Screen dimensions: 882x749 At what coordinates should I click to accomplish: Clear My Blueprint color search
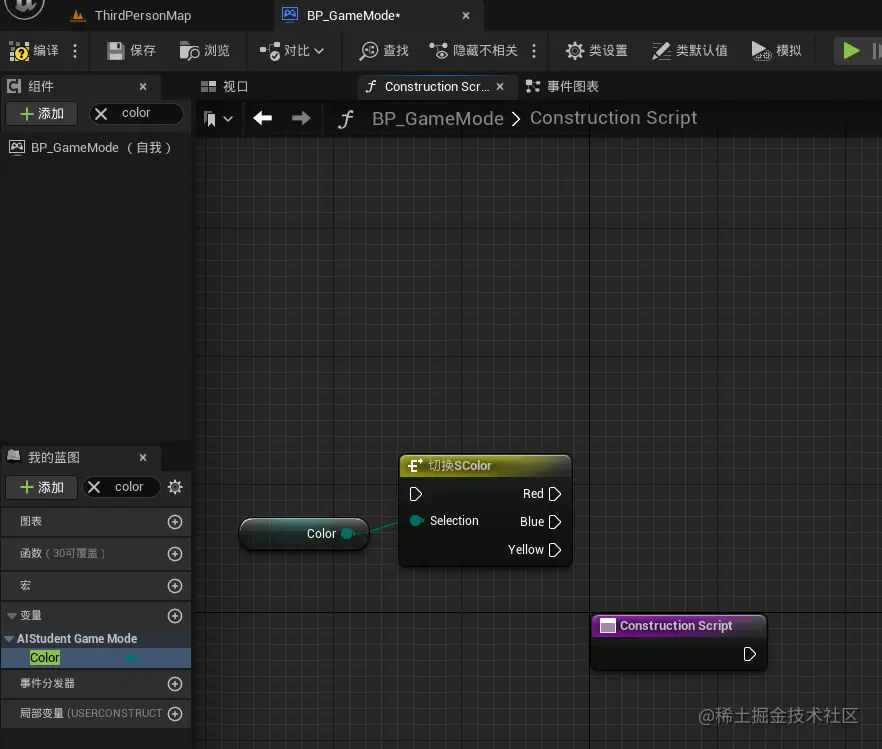click(x=94, y=487)
